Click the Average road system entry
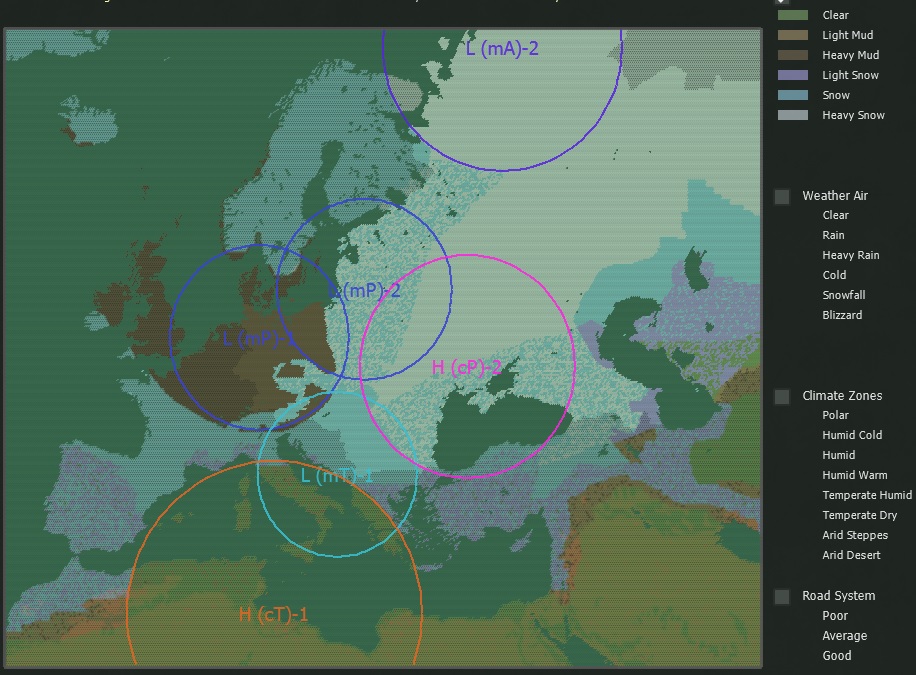 [845, 636]
